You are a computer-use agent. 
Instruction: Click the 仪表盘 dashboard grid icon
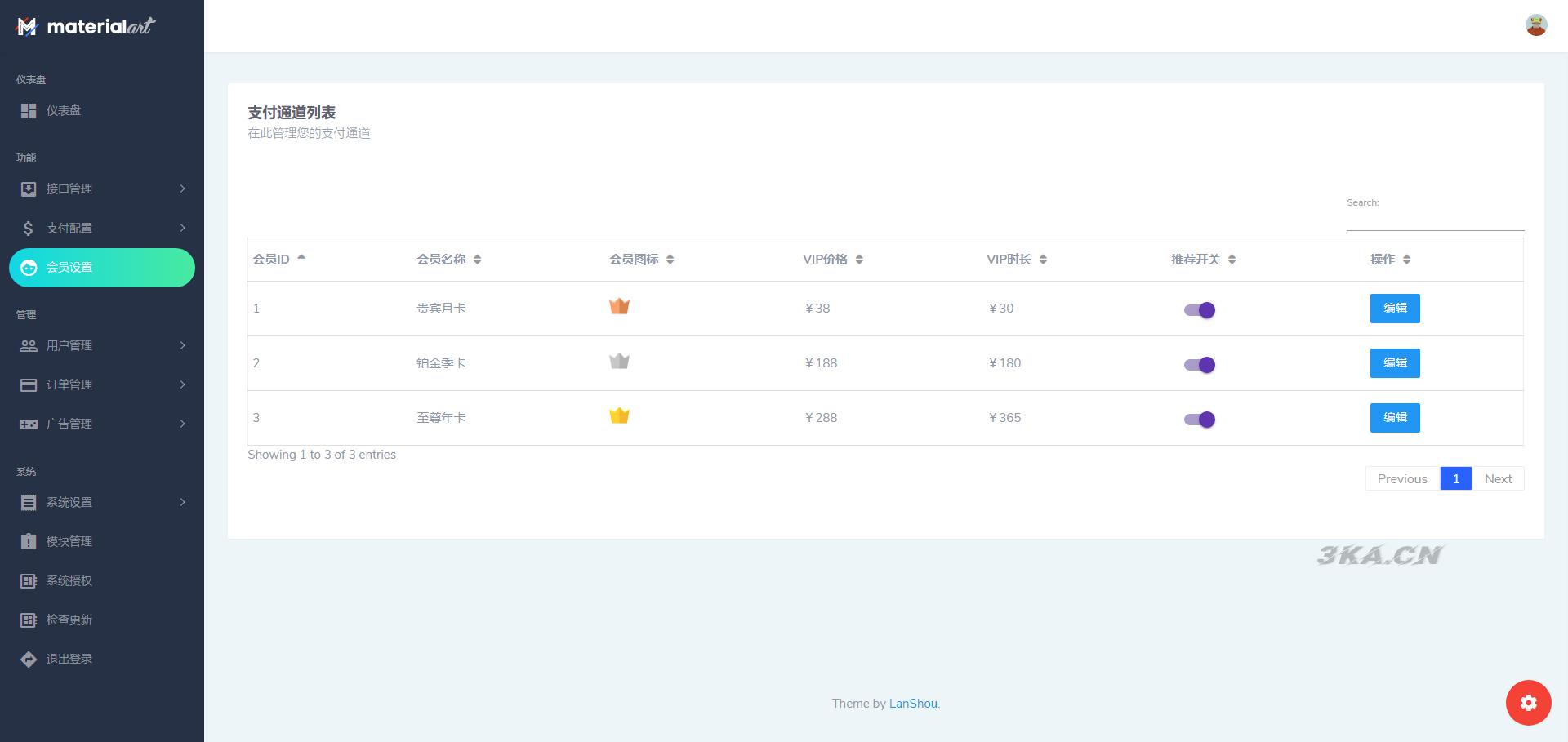tap(29, 111)
